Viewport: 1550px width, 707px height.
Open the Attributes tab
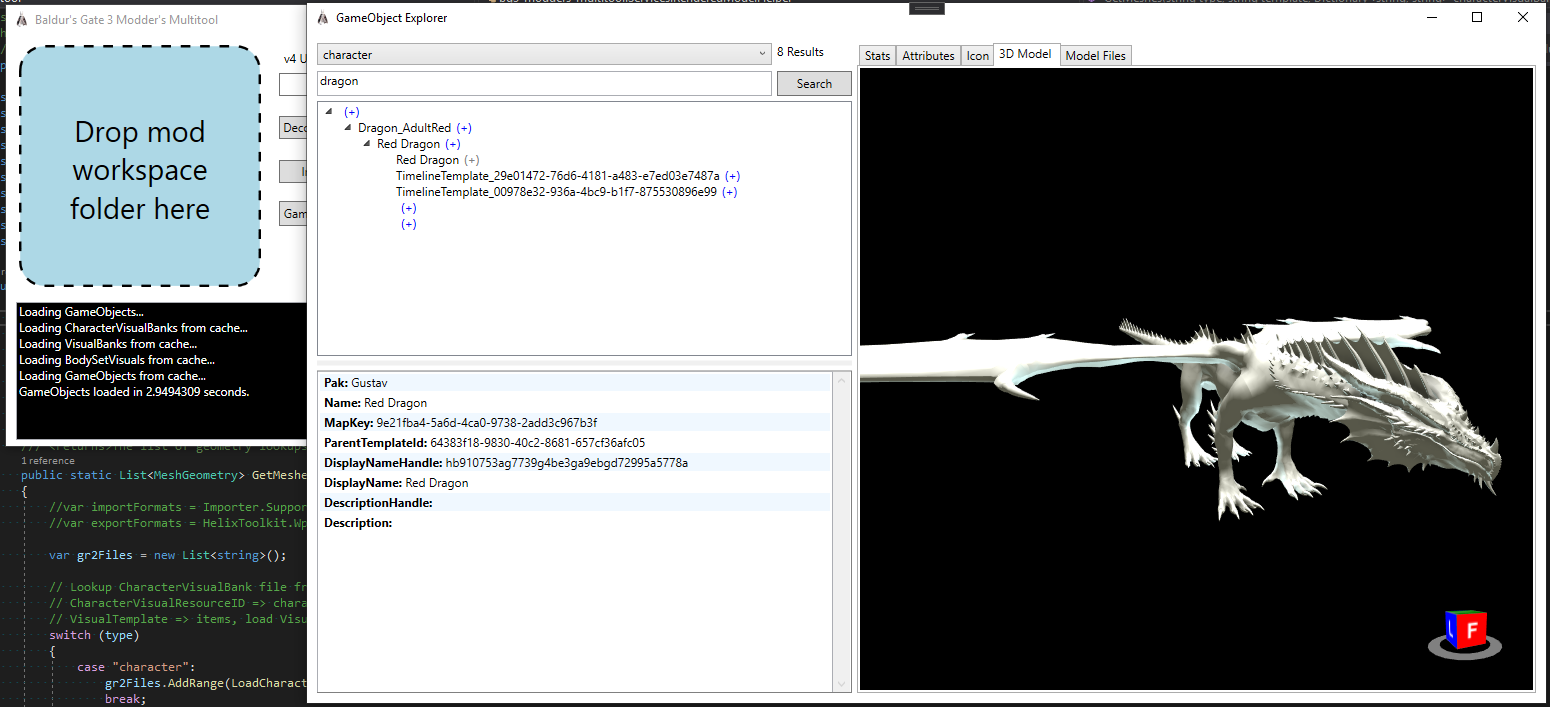coord(928,55)
